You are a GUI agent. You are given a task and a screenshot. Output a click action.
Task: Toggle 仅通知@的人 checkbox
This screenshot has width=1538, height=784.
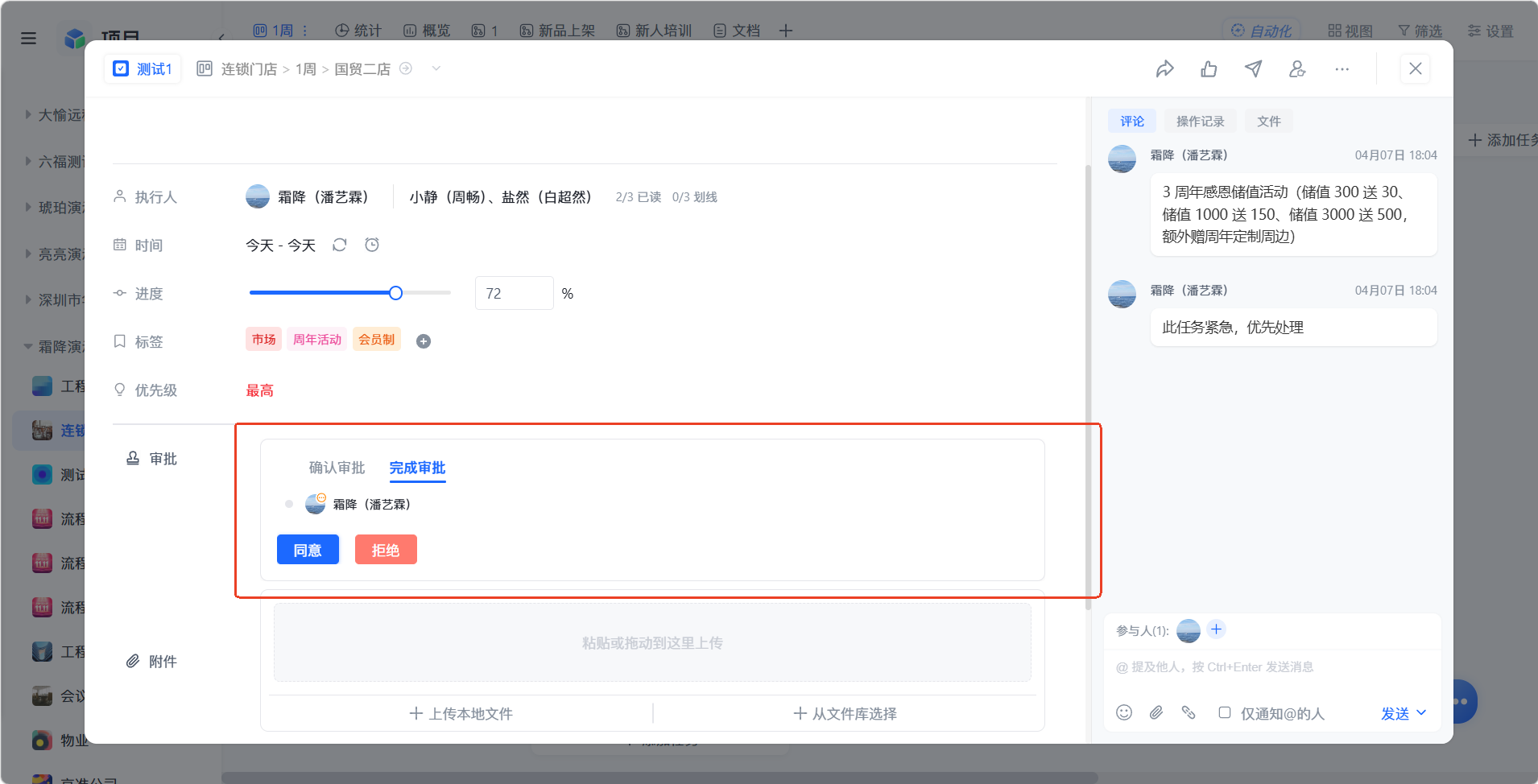(1225, 712)
